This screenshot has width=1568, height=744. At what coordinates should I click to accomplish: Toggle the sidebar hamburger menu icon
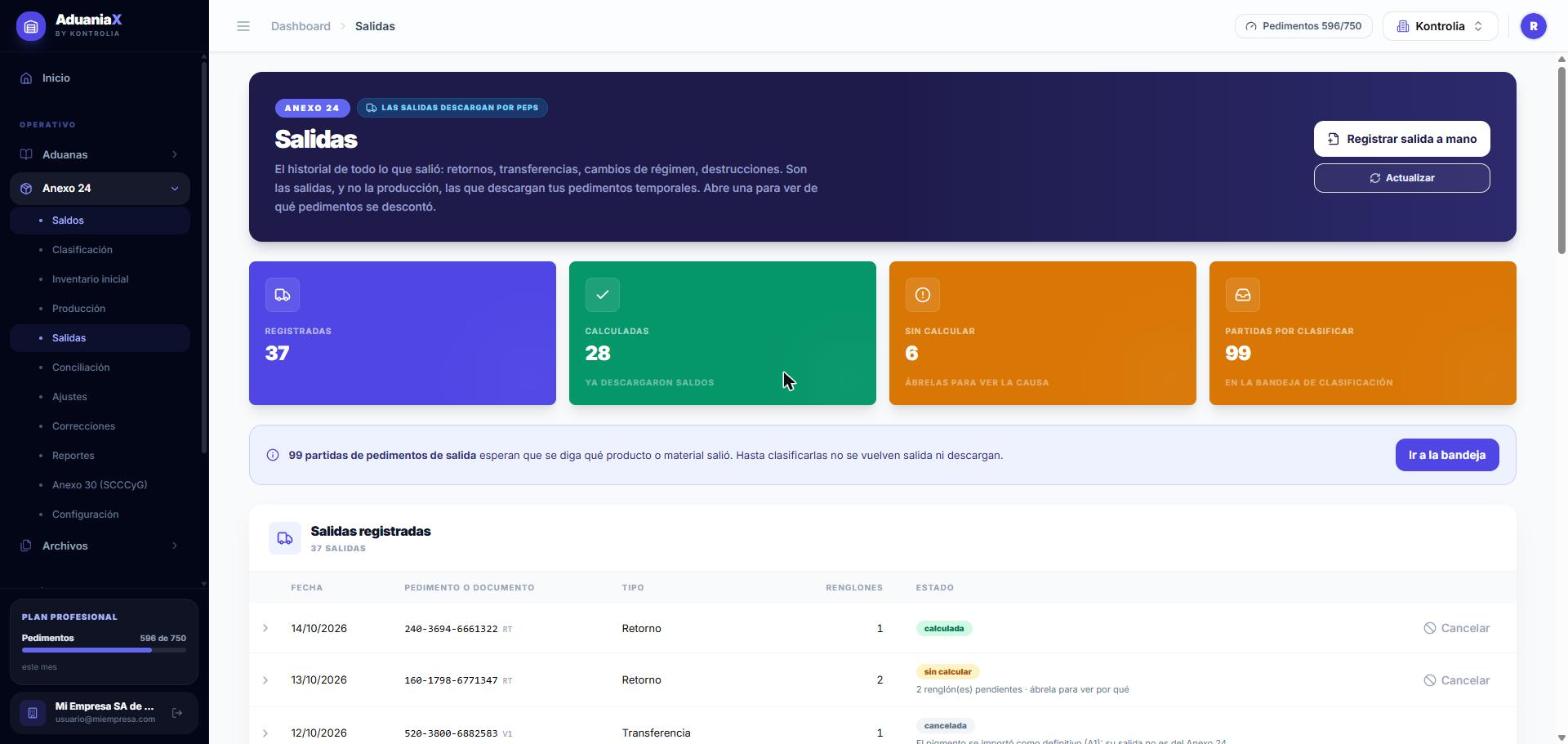coord(243,26)
